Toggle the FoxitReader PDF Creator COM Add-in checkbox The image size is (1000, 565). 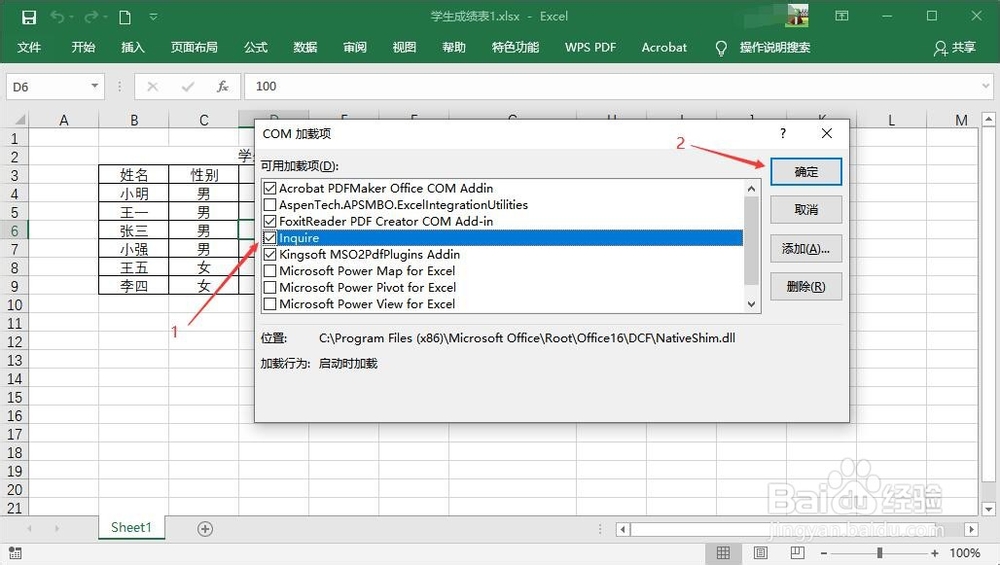pos(270,221)
